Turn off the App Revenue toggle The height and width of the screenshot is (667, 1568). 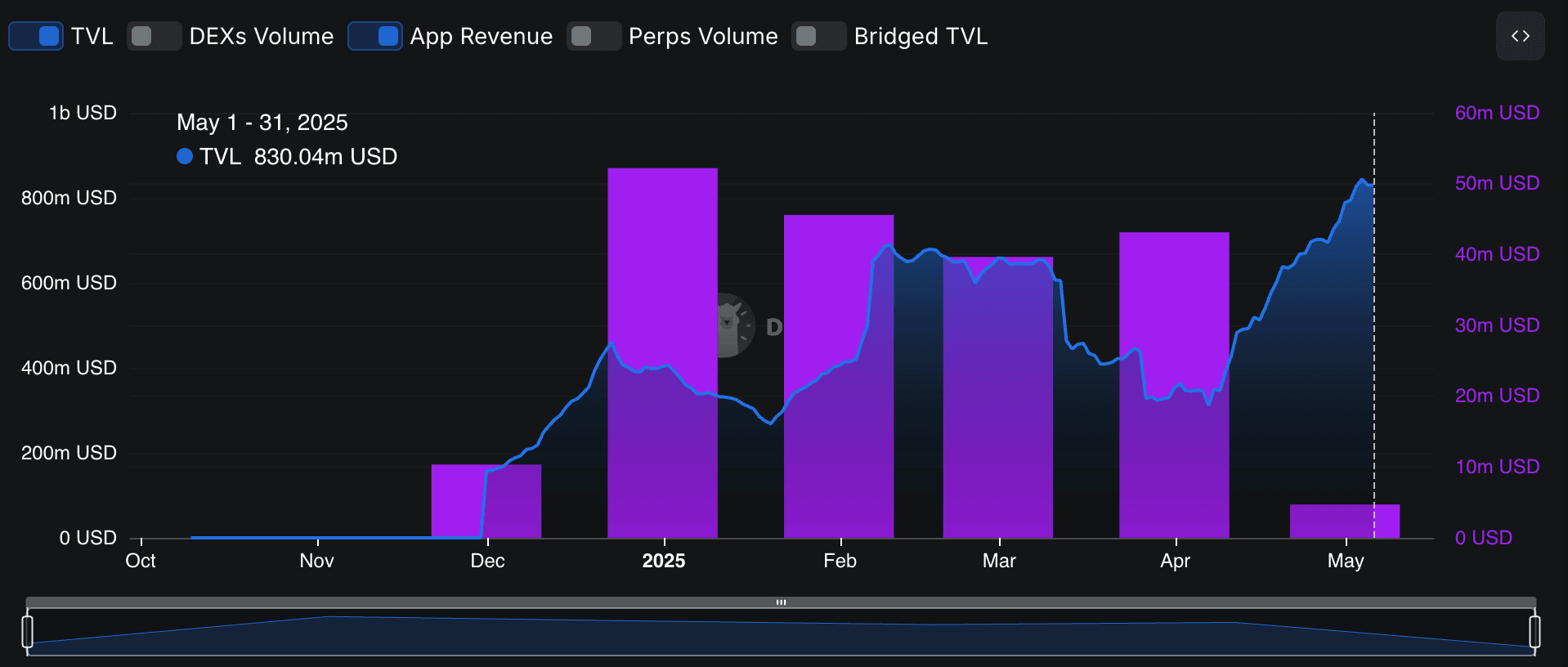375,36
